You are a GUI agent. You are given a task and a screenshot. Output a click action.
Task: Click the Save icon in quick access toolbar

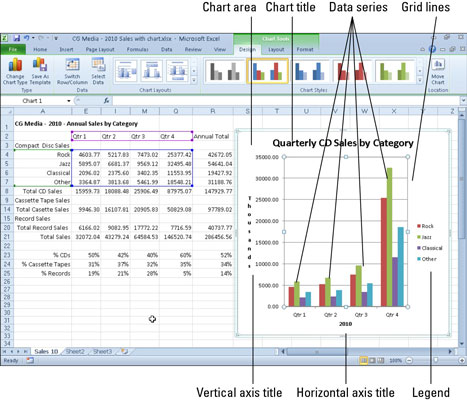[17, 38]
